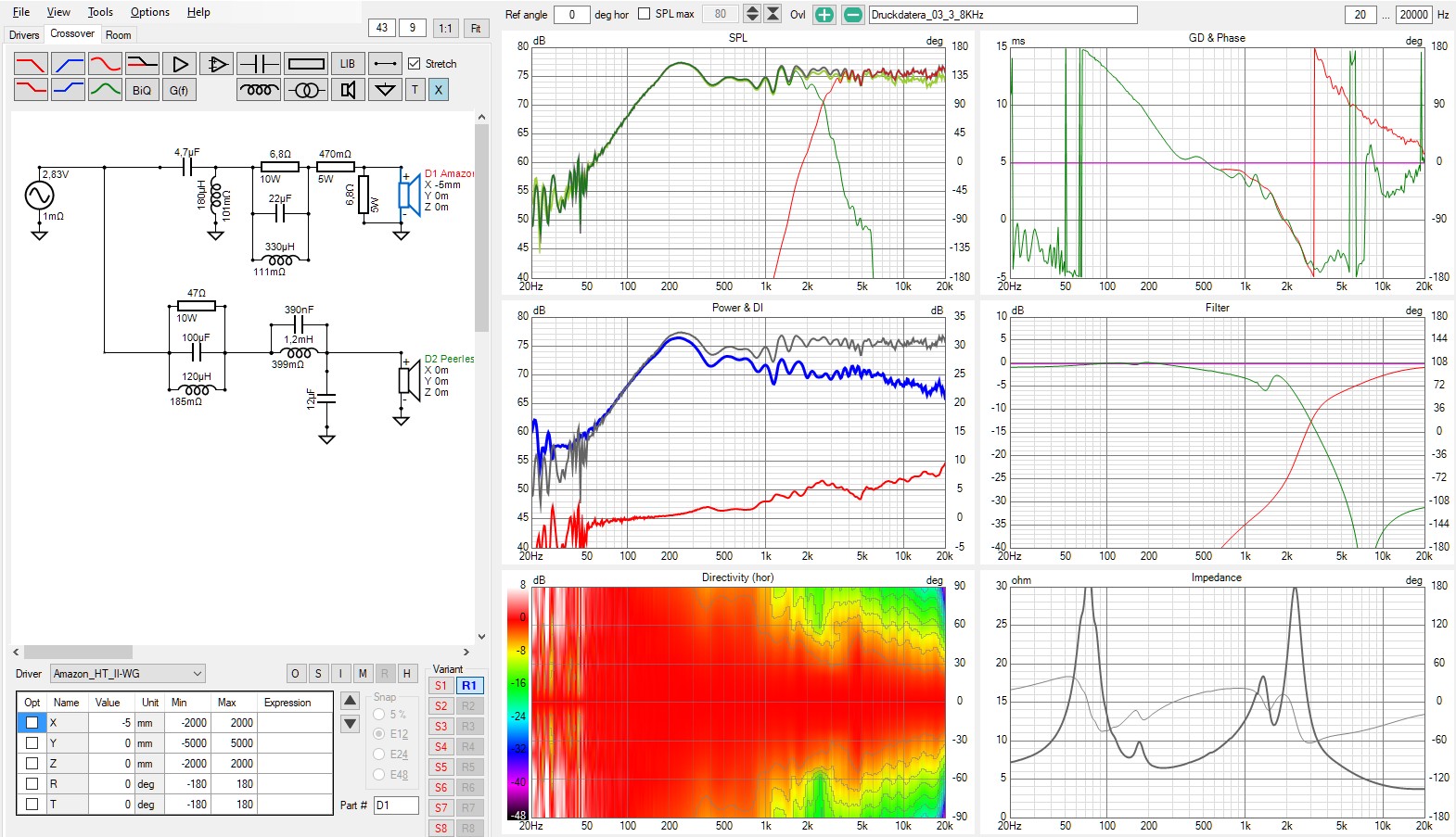Screen dimensions: 1456x837
Task: Select the resistor component tool
Action: 306,64
